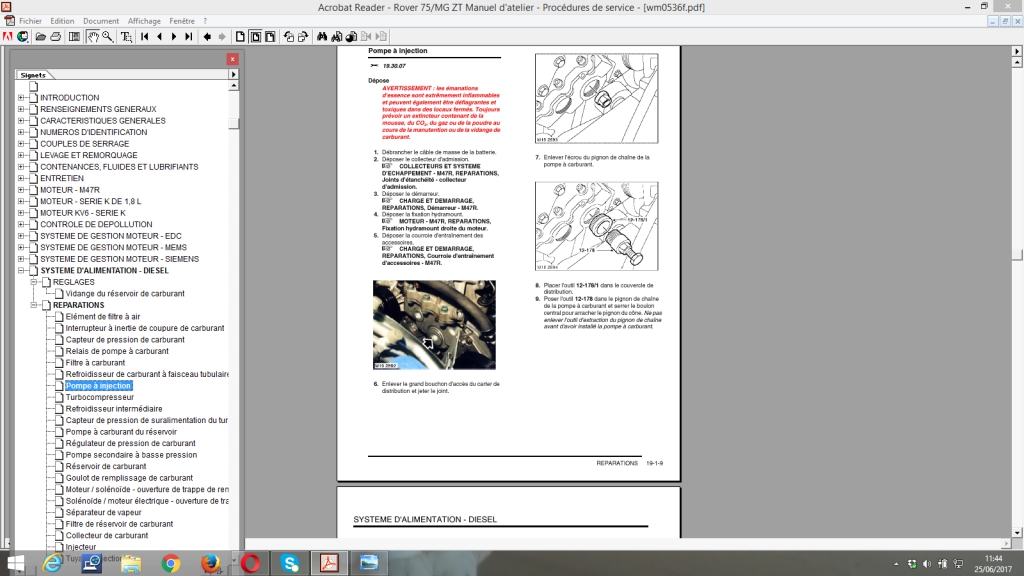Click the Adobe logo toolbar icon
The height and width of the screenshot is (576, 1024).
pos(7,37)
